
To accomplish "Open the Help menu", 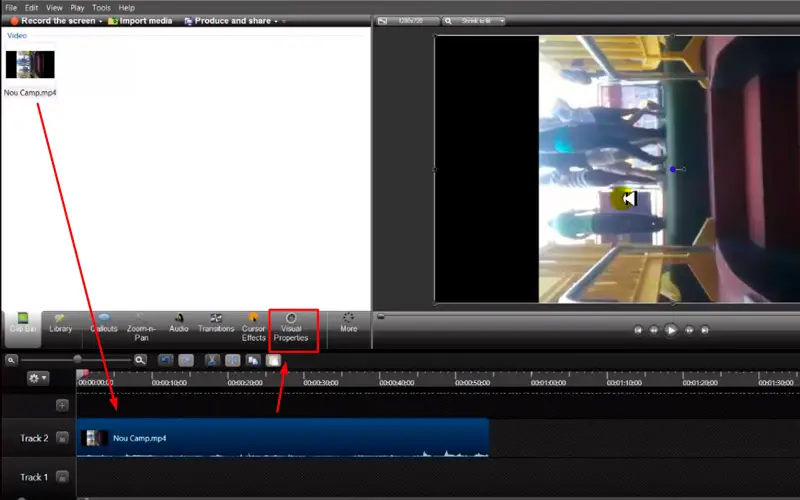I will coord(127,8).
